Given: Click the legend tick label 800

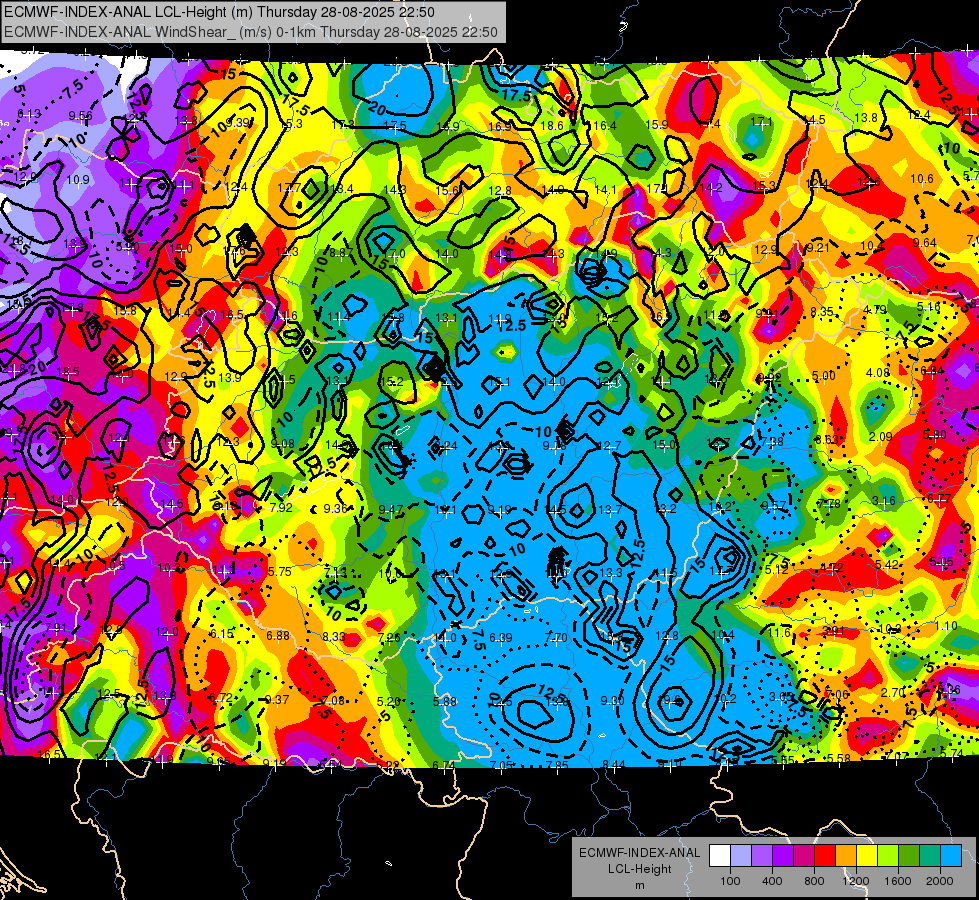Looking at the screenshot, I should tap(814, 881).
